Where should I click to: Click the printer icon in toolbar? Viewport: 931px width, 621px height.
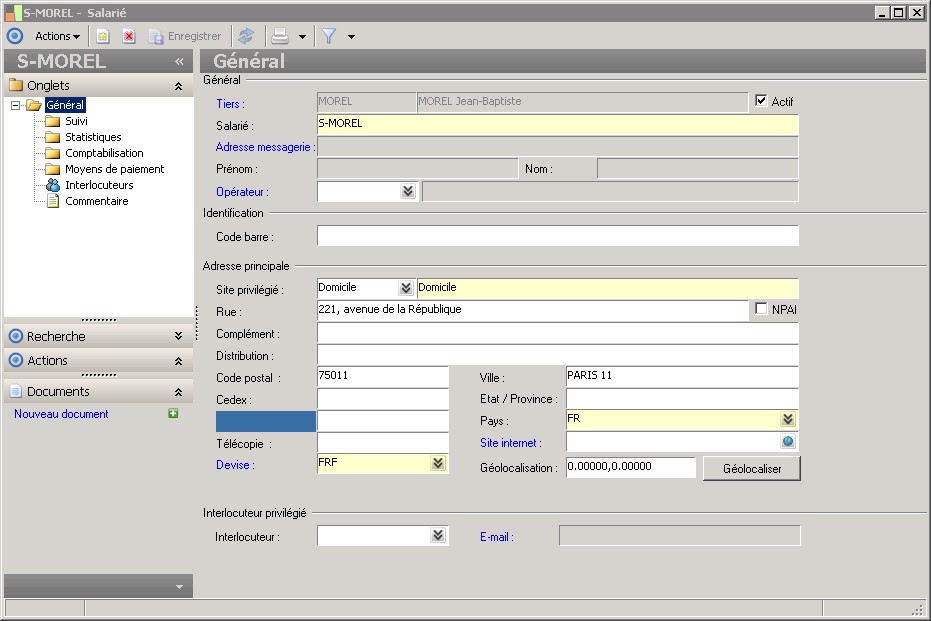tap(281, 36)
